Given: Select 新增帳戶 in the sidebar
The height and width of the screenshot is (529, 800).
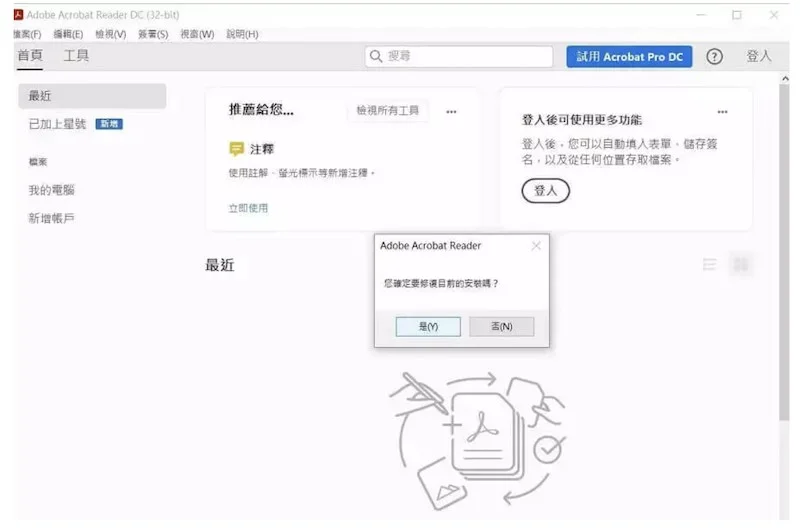Looking at the screenshot, I should (52, 218).
